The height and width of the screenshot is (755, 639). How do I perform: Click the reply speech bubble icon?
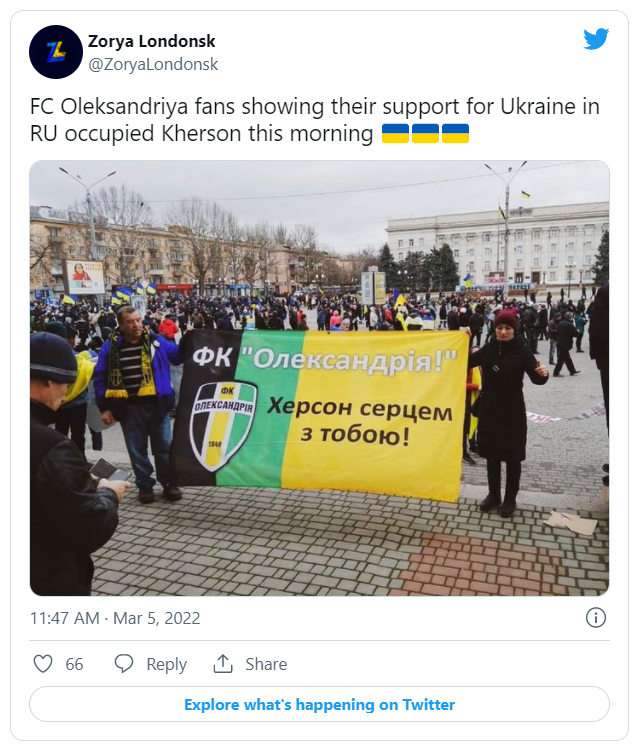pos(124,664)
